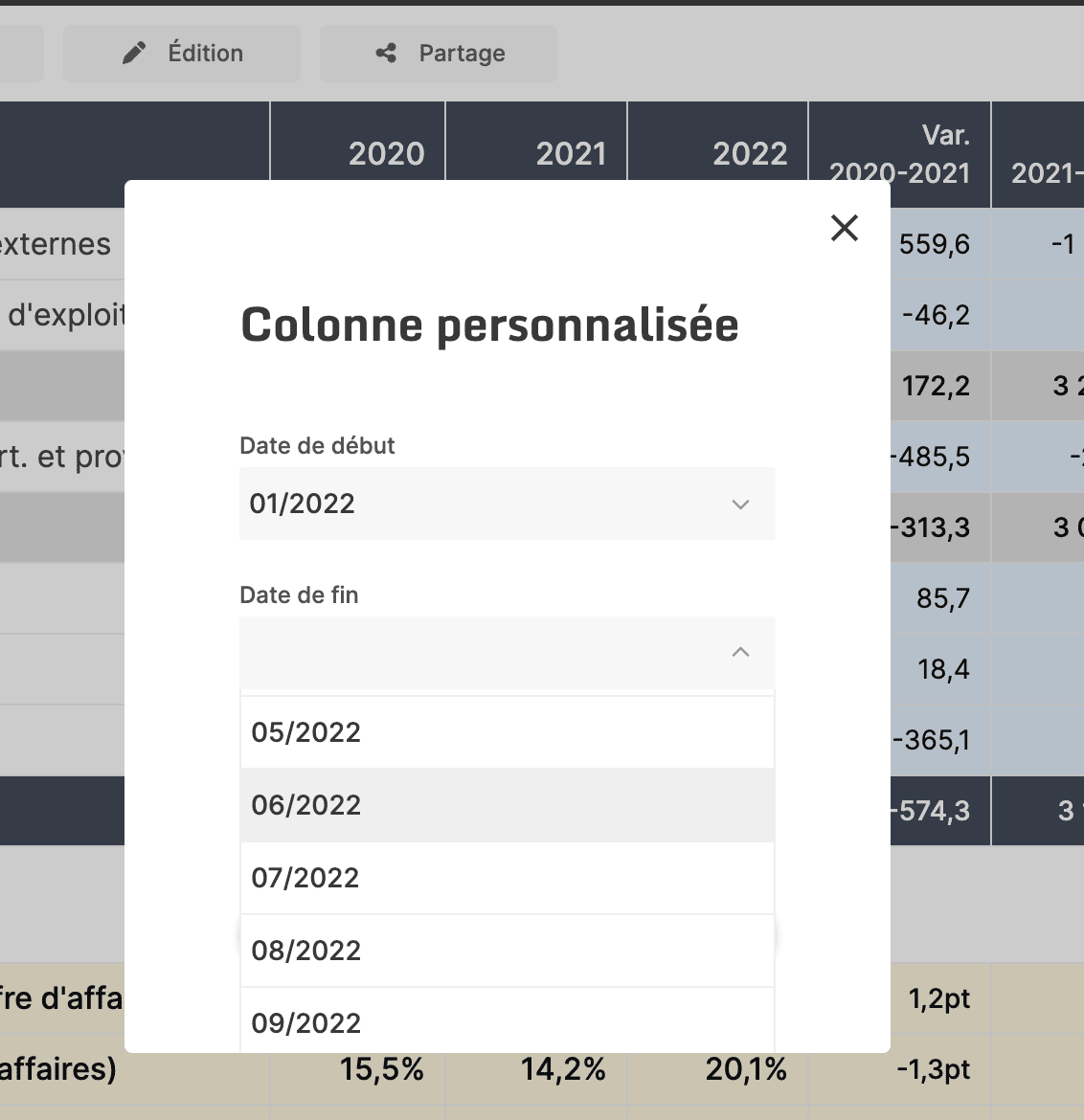Click the Partage button
The image size is (1084, 1120).
(x=438, y=54)
